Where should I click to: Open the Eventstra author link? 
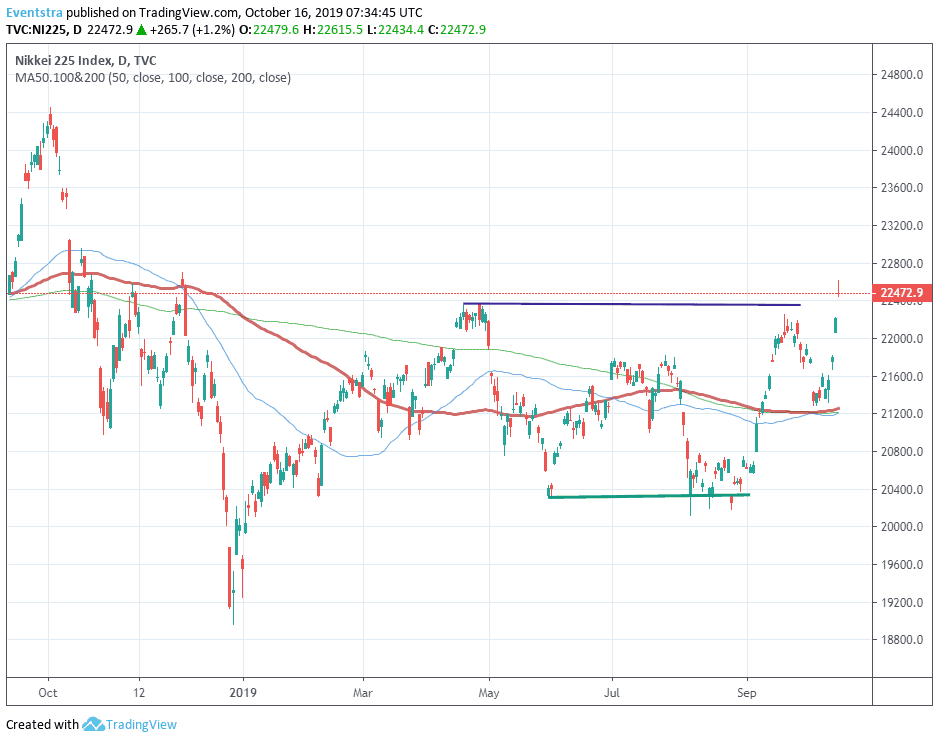(34, 13)
